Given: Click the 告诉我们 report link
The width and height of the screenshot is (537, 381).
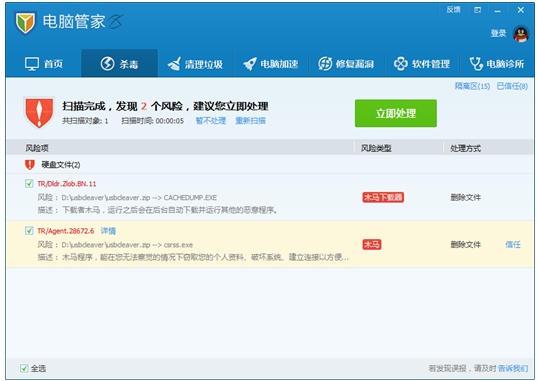Looking at the screenshot, I should click(x=513, y=368).
